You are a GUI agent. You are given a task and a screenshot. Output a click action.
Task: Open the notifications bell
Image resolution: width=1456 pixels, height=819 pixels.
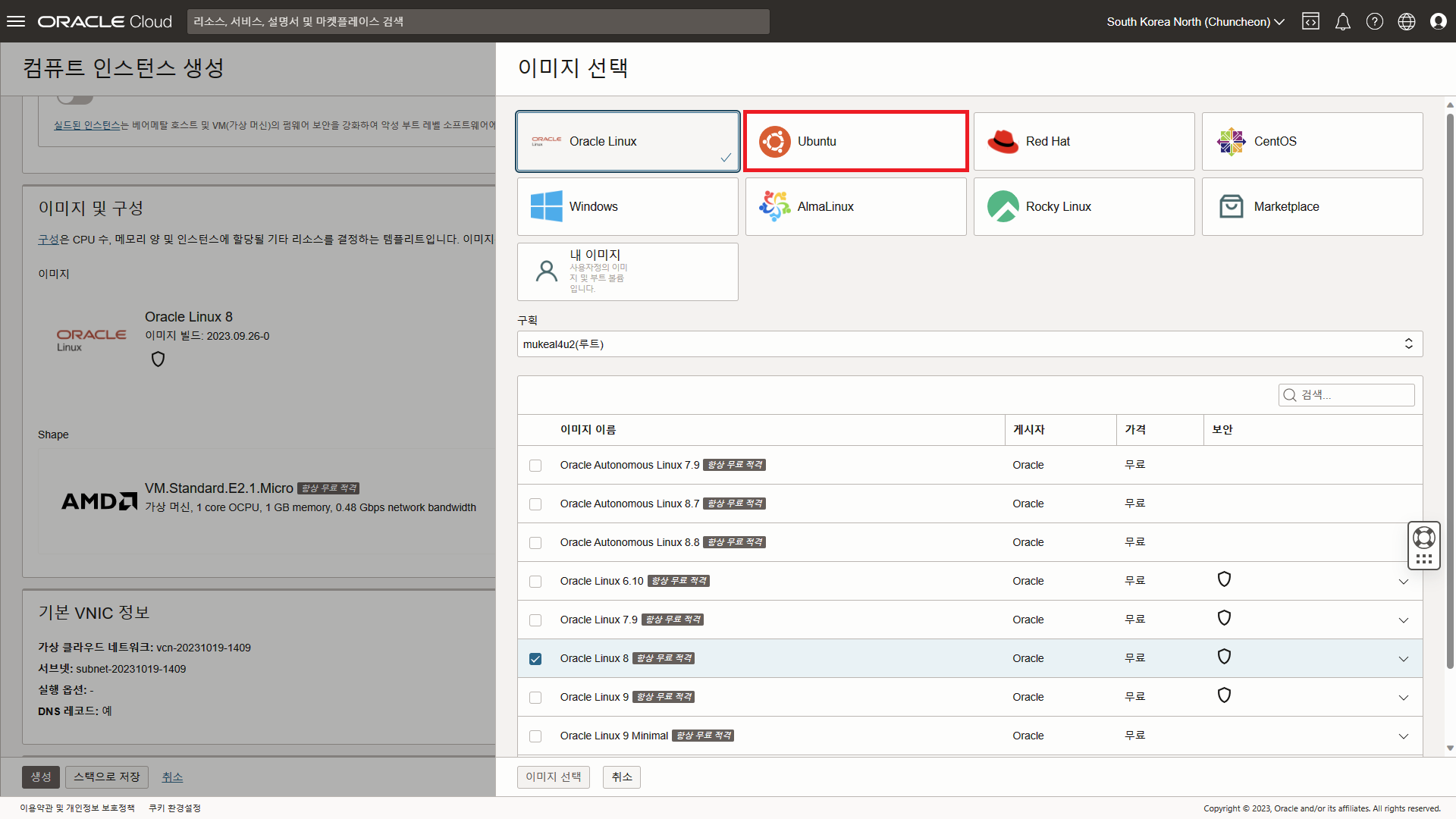(x=1342, y=21)
